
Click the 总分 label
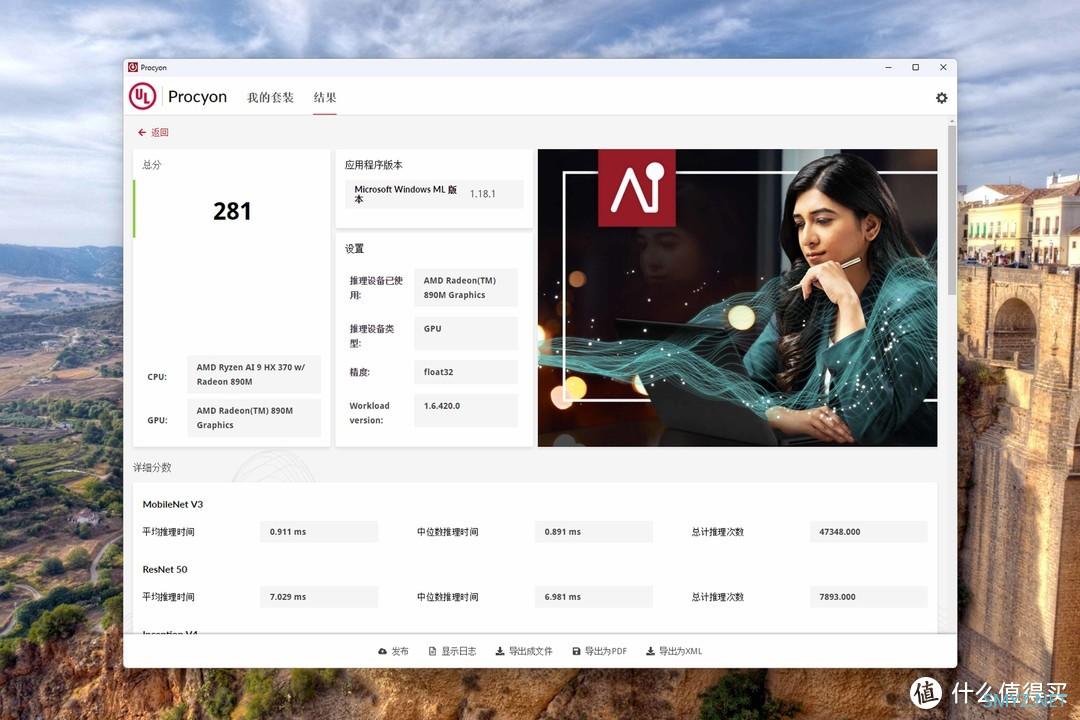(x=152, y=165)
